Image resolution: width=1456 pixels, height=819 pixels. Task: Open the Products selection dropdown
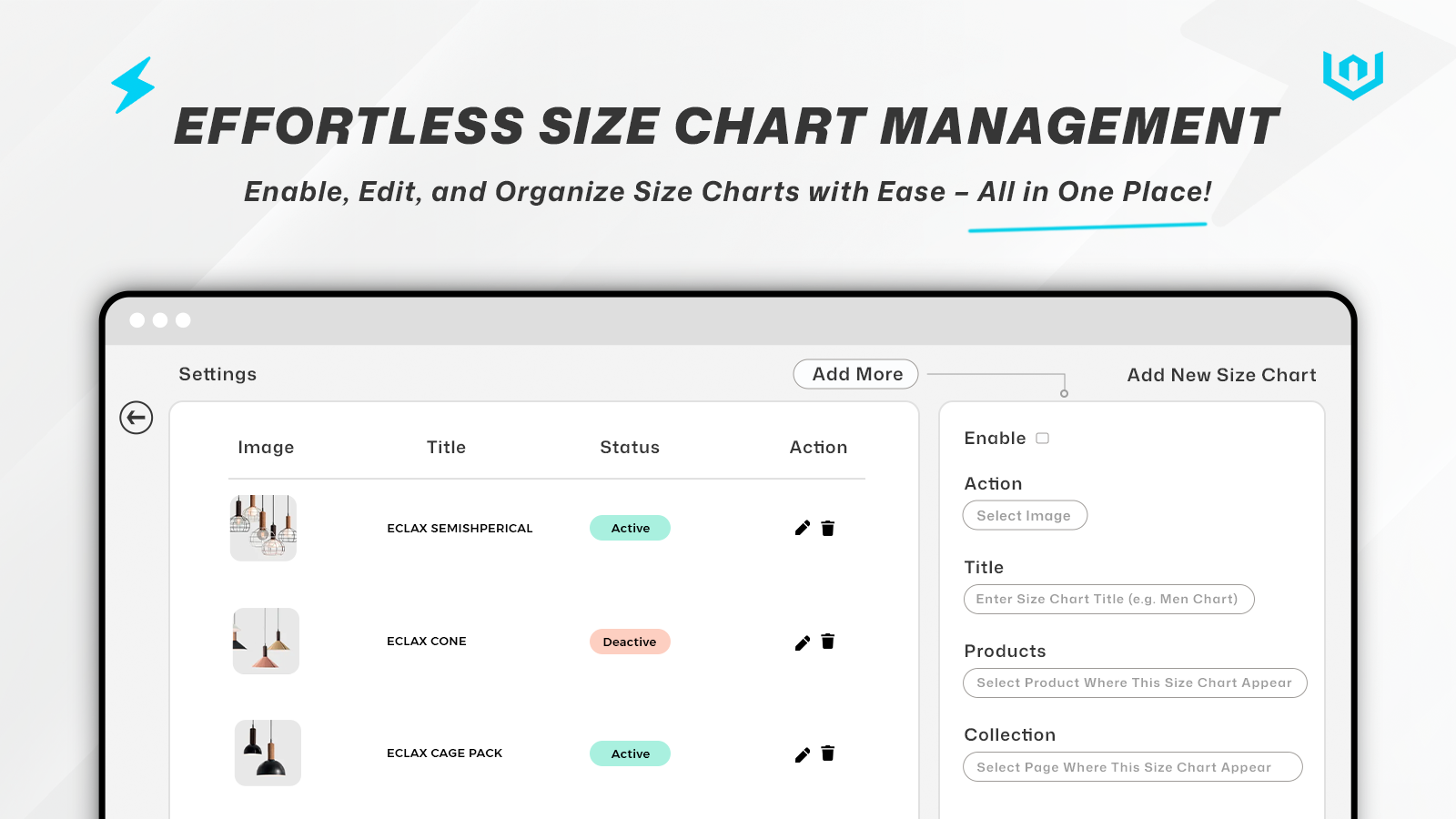tap(1134, 682)
